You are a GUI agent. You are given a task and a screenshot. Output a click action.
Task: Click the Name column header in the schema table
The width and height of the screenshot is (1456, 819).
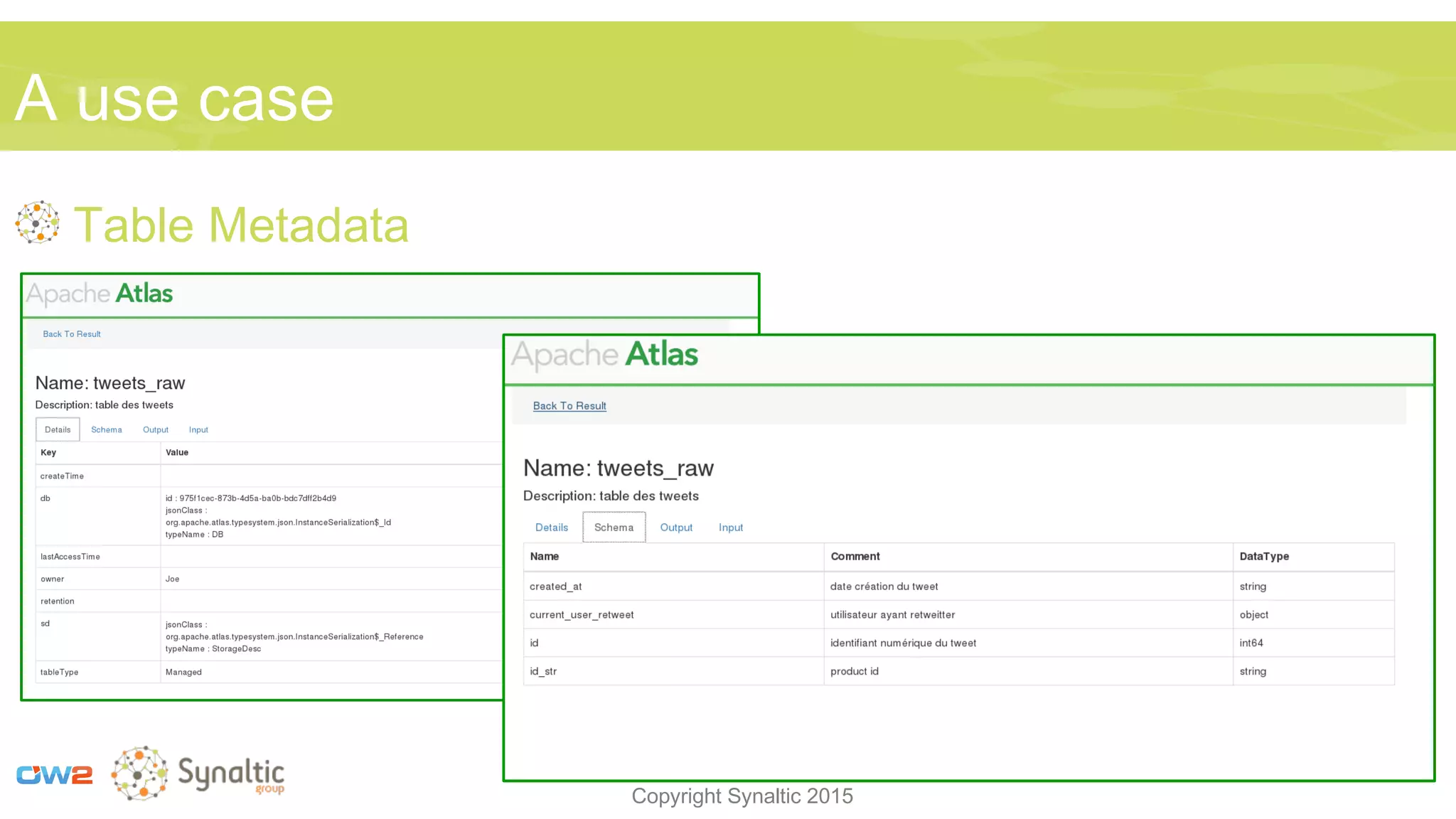coord(673,557)
